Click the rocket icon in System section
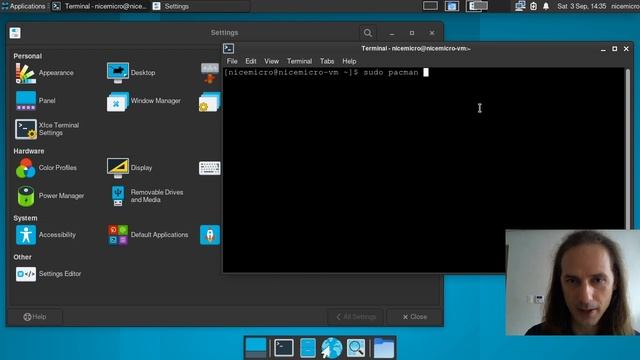 click(x=210, y=235)
